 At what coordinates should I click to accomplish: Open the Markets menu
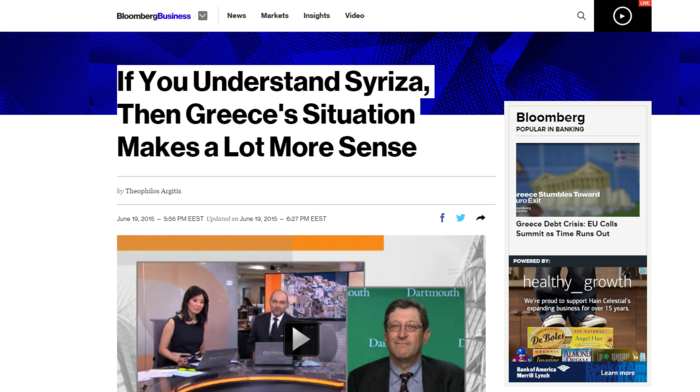coord(275,16)
